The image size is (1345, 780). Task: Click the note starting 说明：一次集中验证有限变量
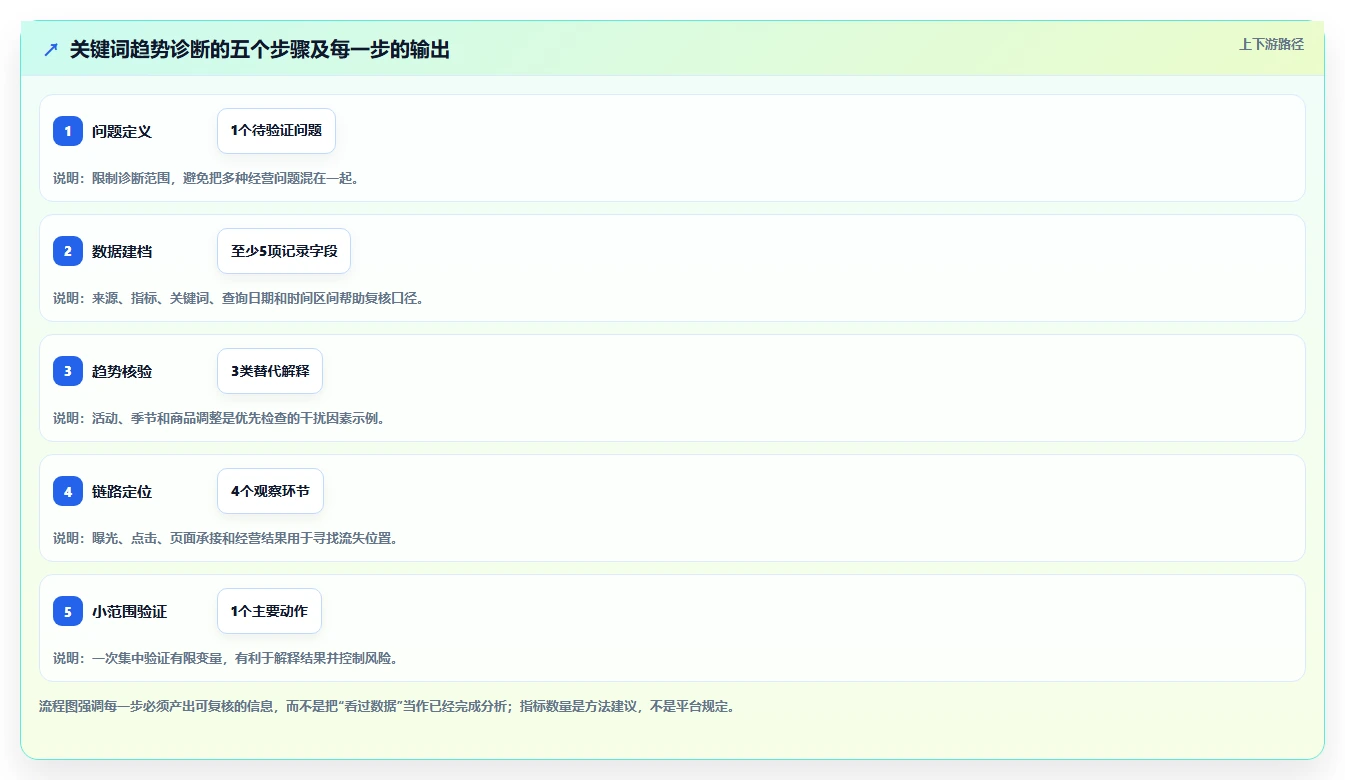(225, 658)
